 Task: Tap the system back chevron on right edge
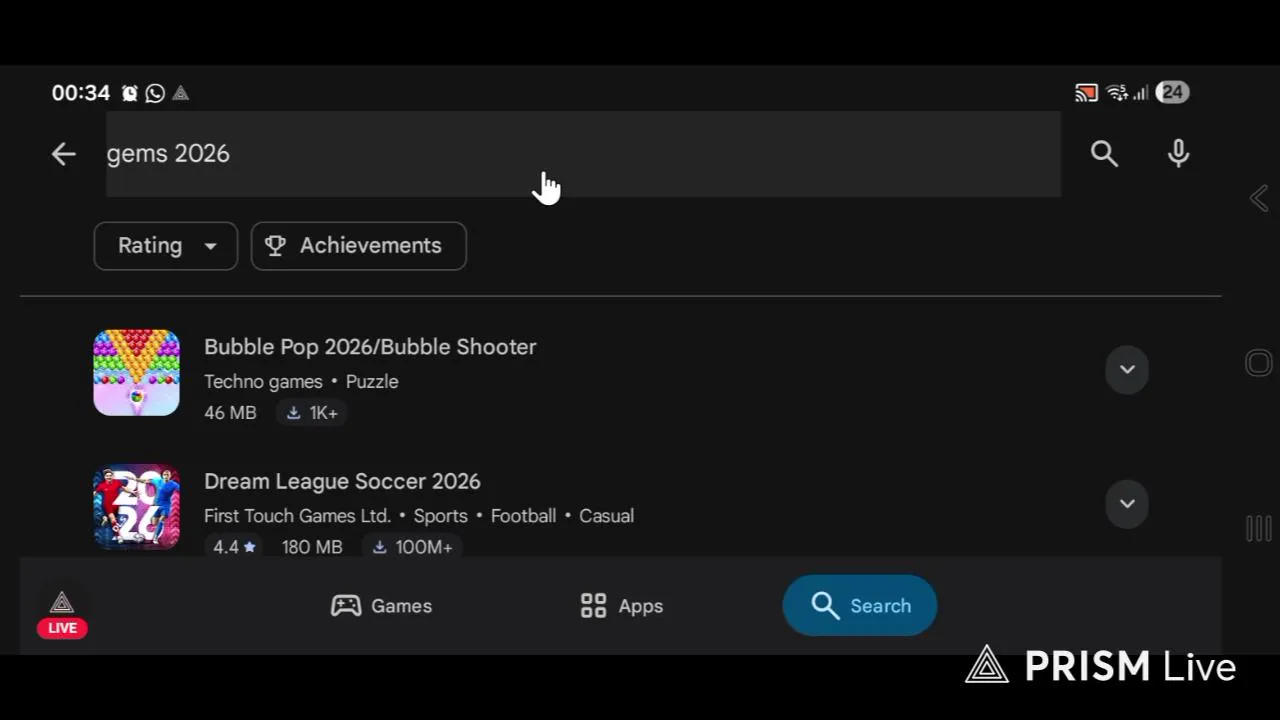point(1259,198)
